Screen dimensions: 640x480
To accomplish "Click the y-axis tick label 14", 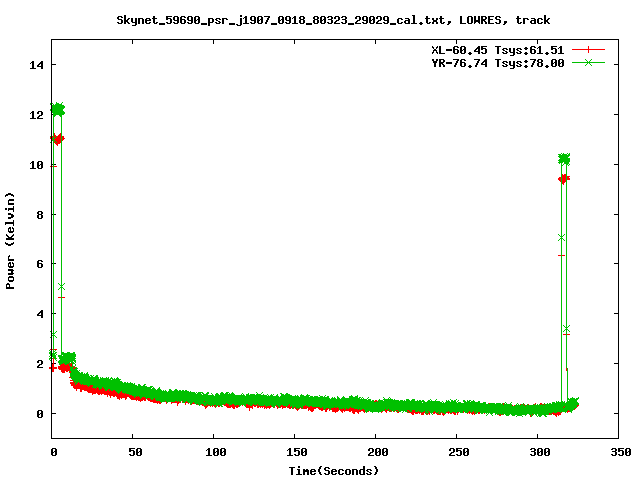I will point(36,65).
